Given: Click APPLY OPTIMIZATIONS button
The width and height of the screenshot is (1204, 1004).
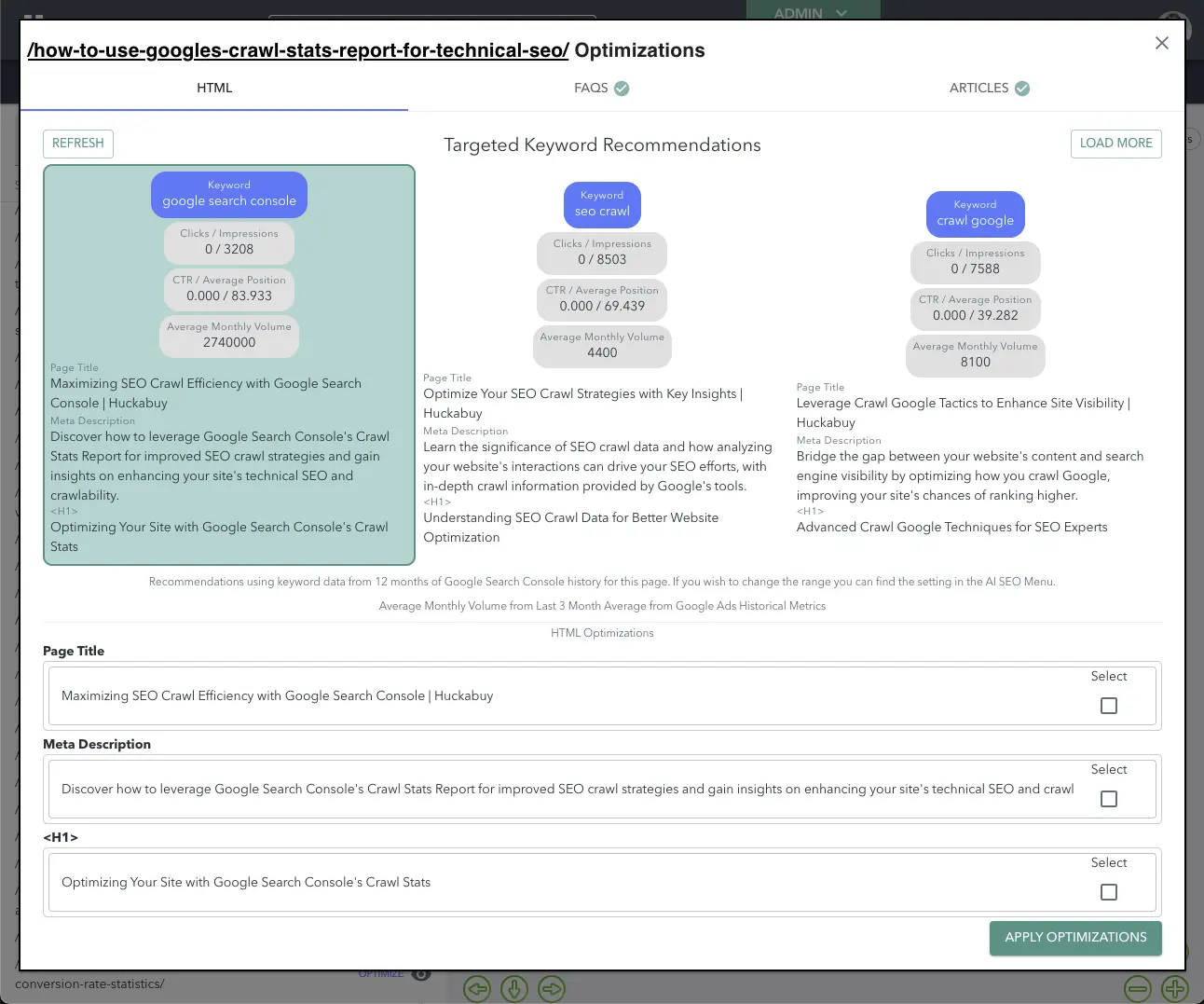Looking at the screenshot, I should pyautogui.click(x=1075, y=938).
